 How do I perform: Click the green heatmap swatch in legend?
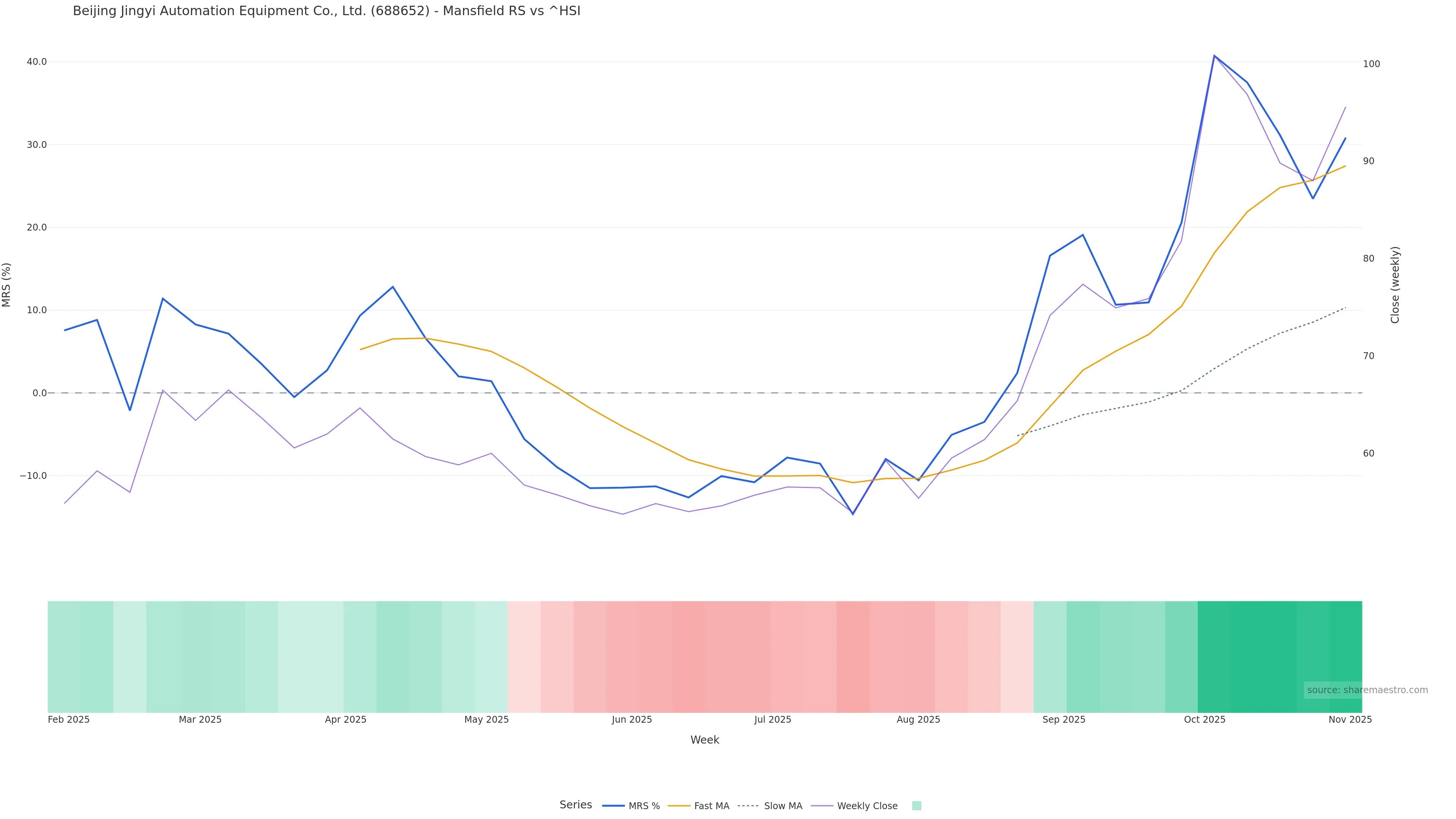pos(916,806)
